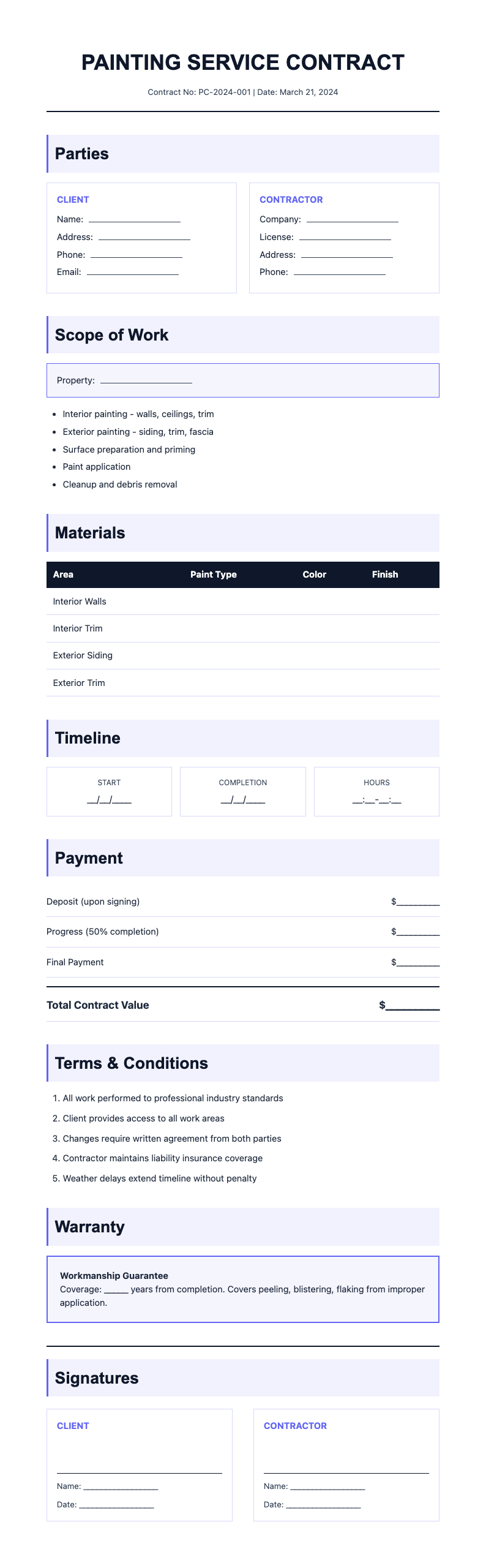Click the COMPLETION date blank

pyautogui.click(x=243, y=799)
